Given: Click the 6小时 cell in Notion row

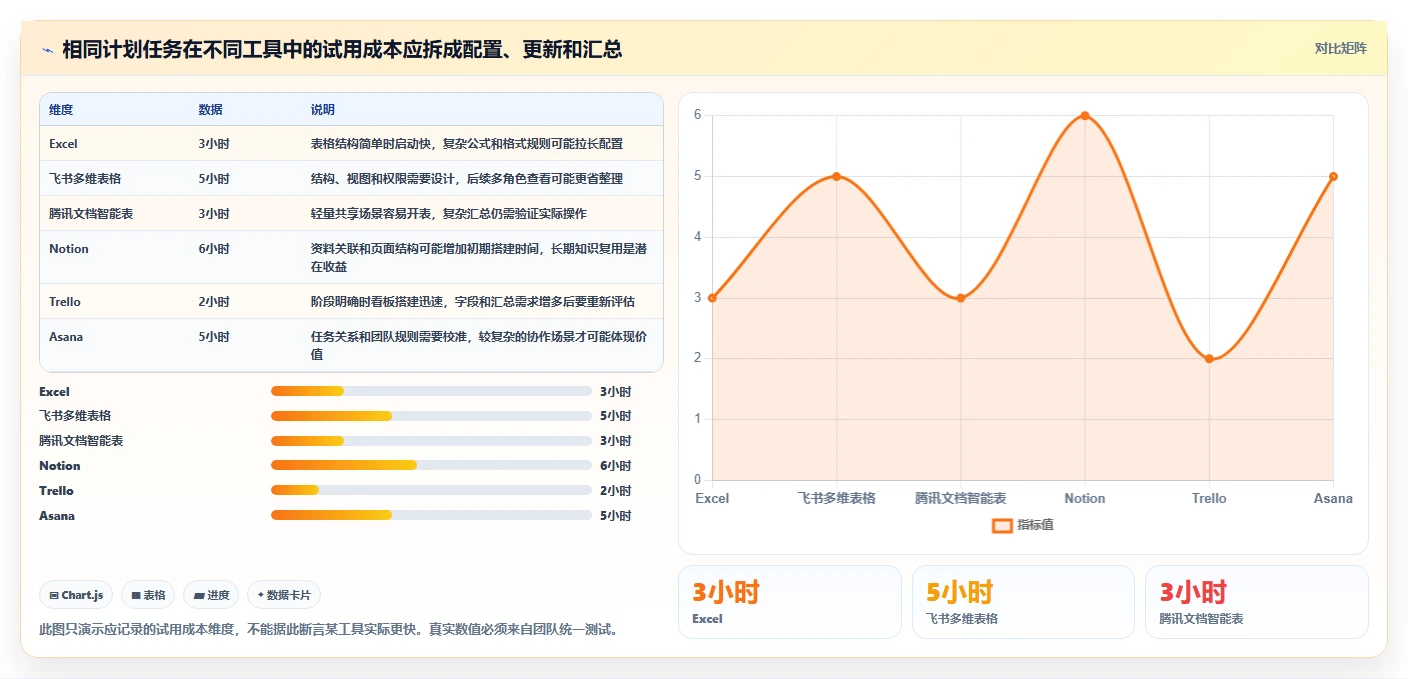Looking at the screenshot, I should coord(214,249).
